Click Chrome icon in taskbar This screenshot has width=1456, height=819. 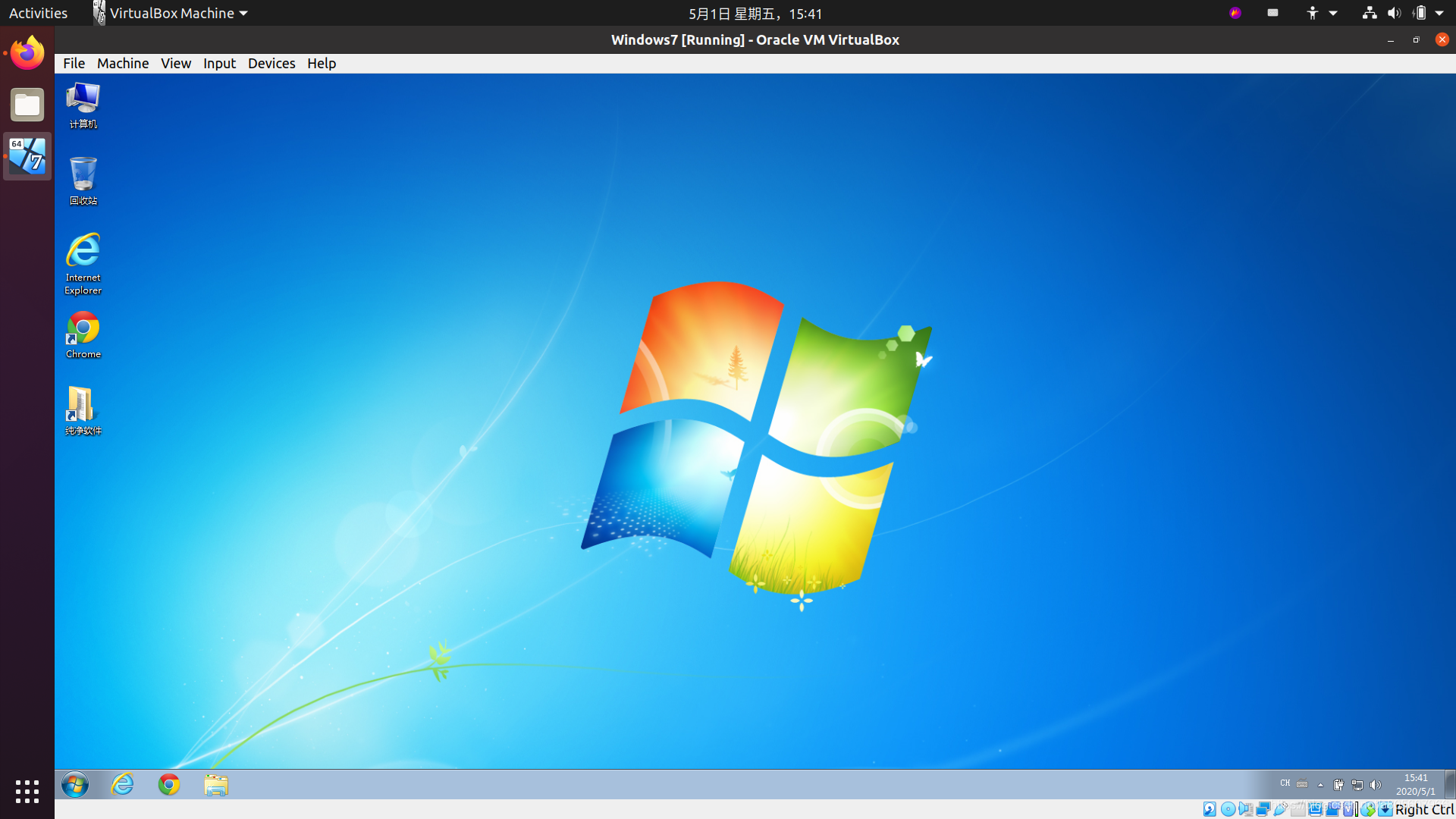(x=169, y=785)
